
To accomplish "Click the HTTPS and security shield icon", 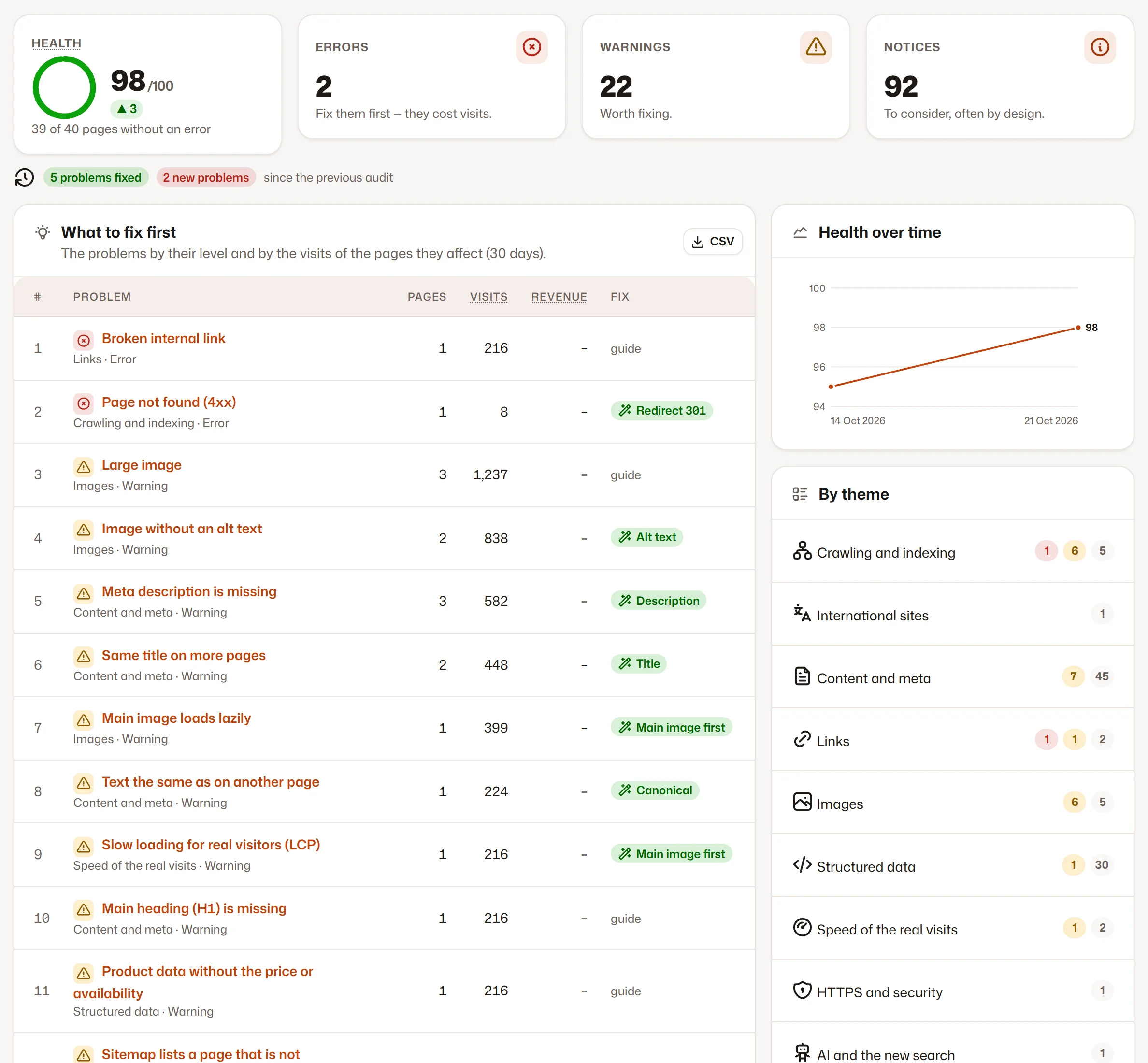I will (802, 991).
